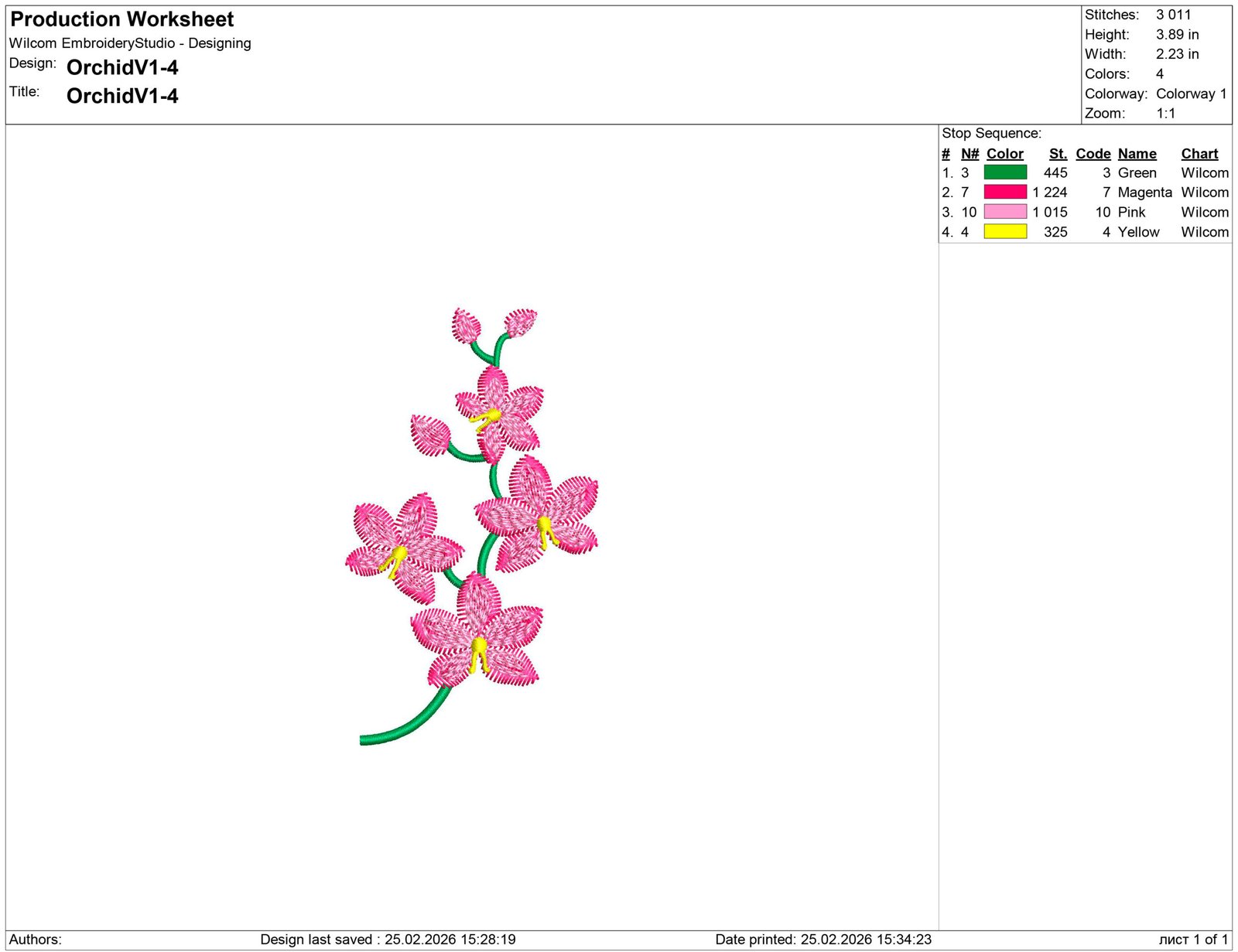The height and width of the screenshot is (952, 1238).
Task: Click the Production Worksheet heading
Action: [122, 19]
